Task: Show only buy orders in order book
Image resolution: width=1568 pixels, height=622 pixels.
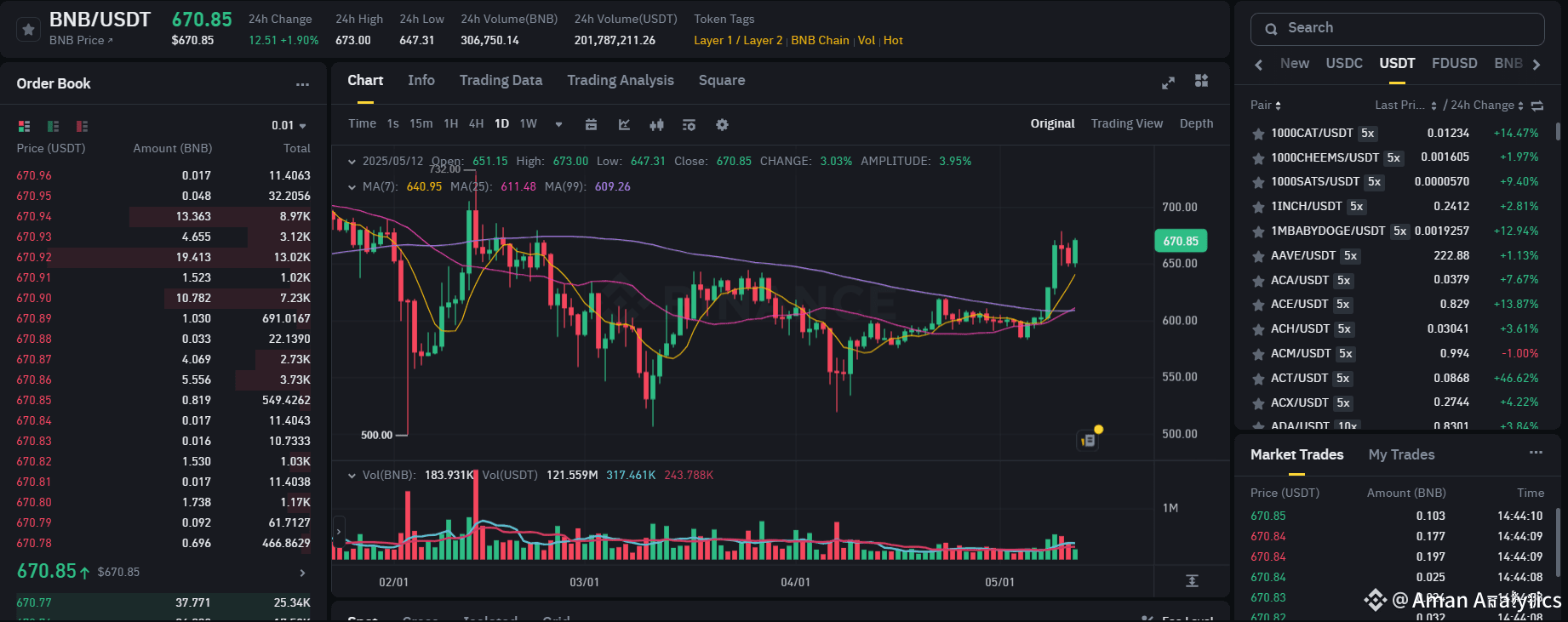Action: pos(53,126)
